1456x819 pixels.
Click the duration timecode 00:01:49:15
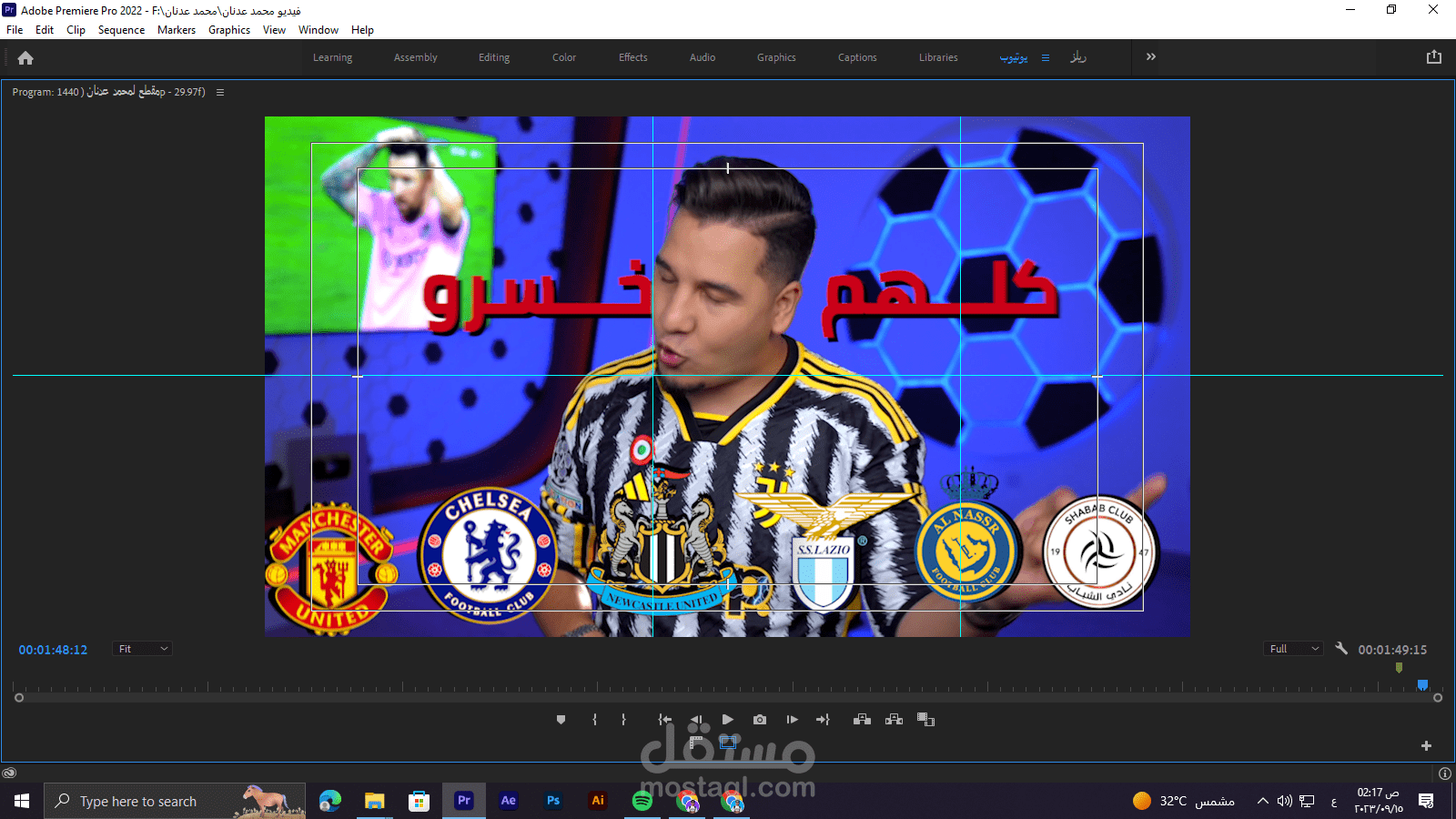point(1392,650)
